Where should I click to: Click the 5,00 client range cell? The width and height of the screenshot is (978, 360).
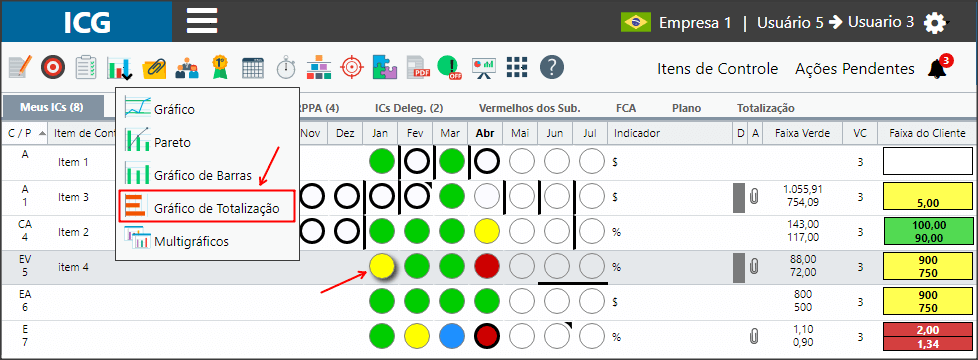pyautogui.click(x=927, y=197)
